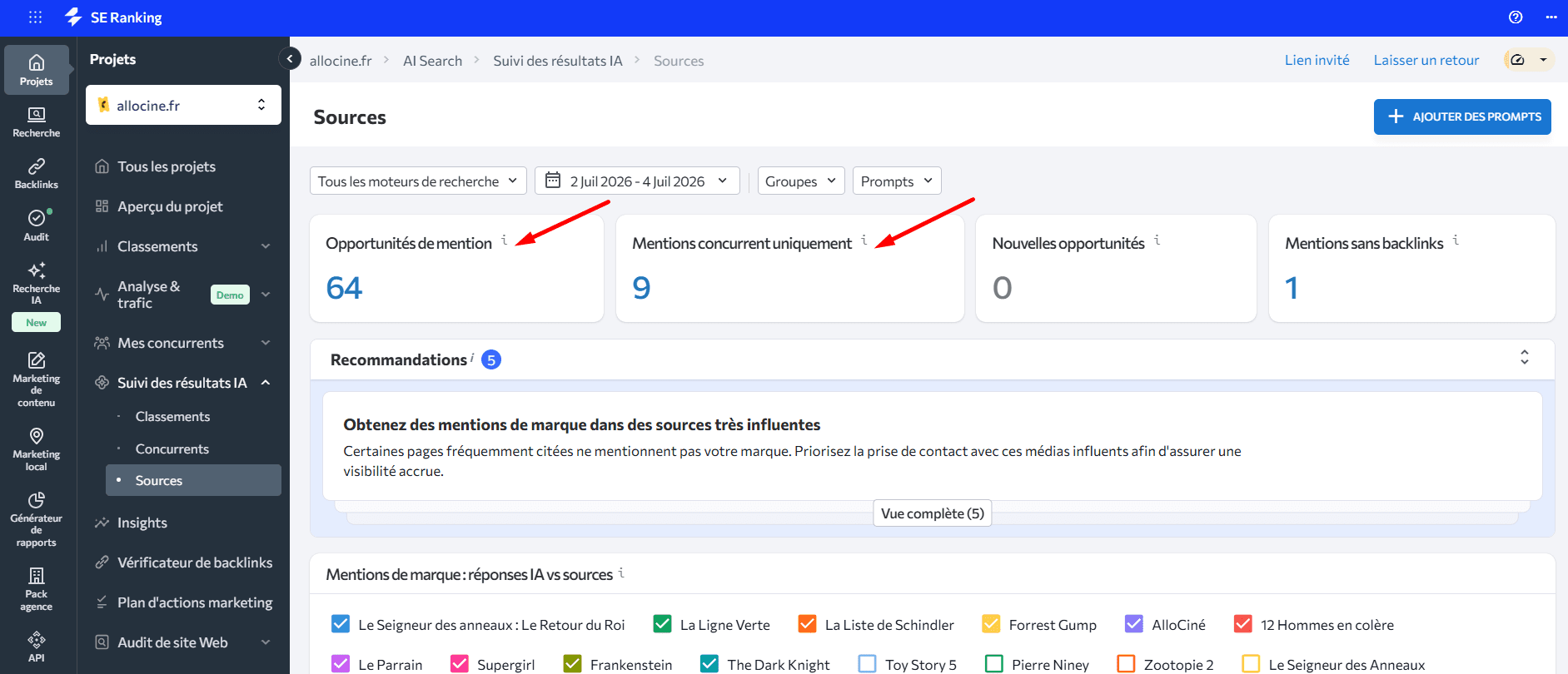Open the Groupes dropdown
Viewport: 1568px width, 674px height.
(x=801, y=181)
